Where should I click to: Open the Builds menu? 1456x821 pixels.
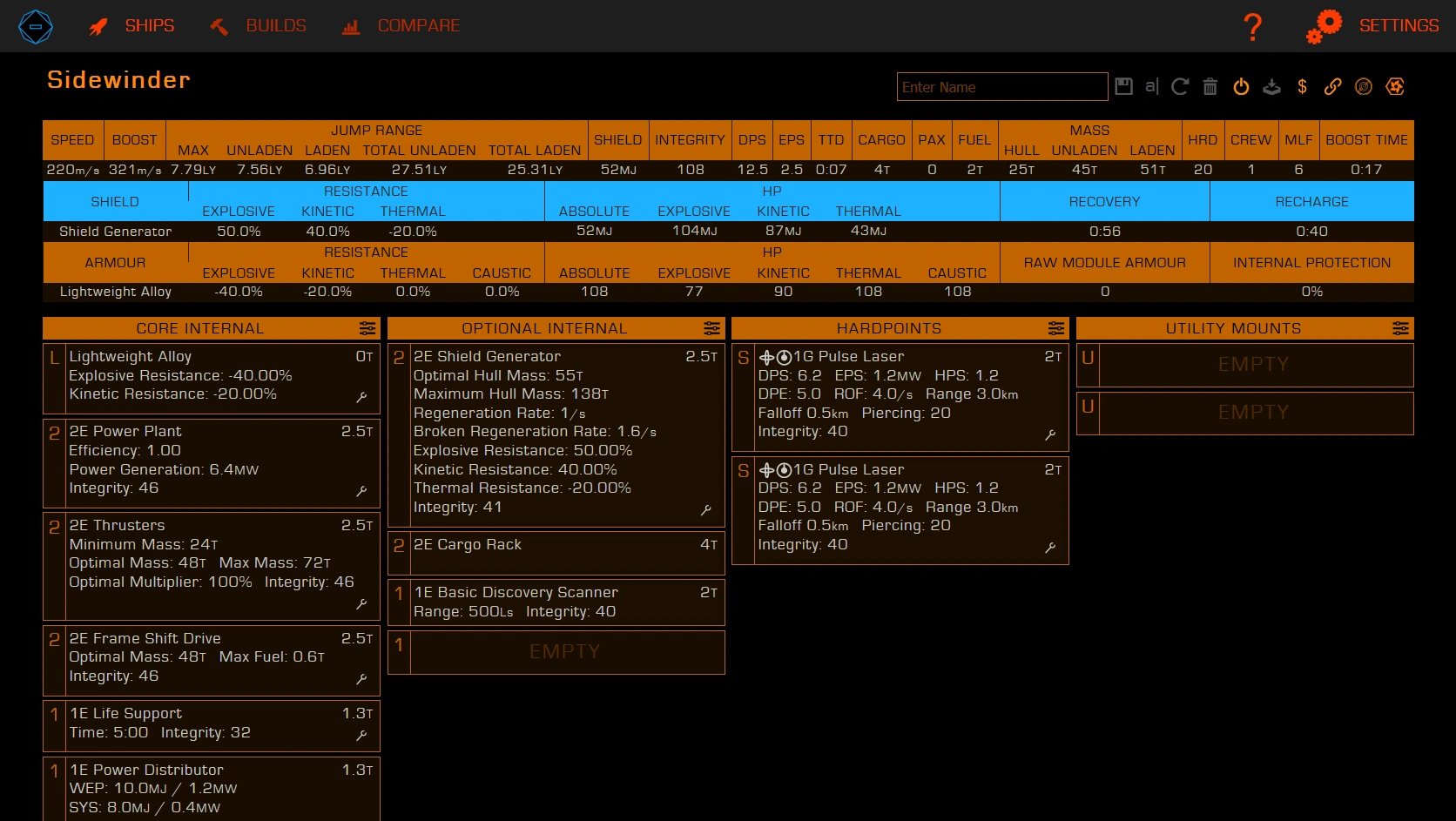pos(259,26)
